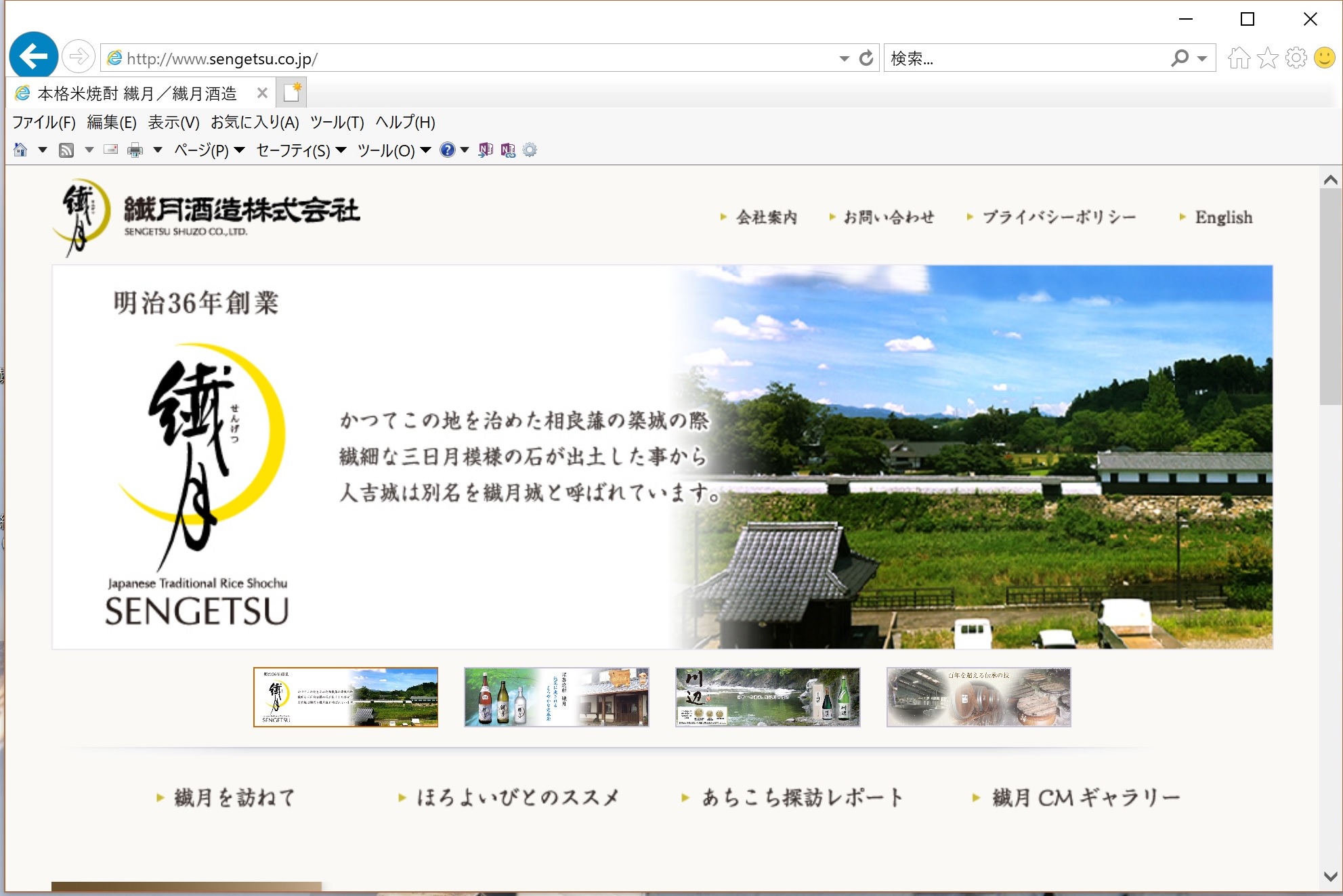1343x896 pixels.
Task: Click the Read mail envelope icon
Action: [x=111, y=150]
